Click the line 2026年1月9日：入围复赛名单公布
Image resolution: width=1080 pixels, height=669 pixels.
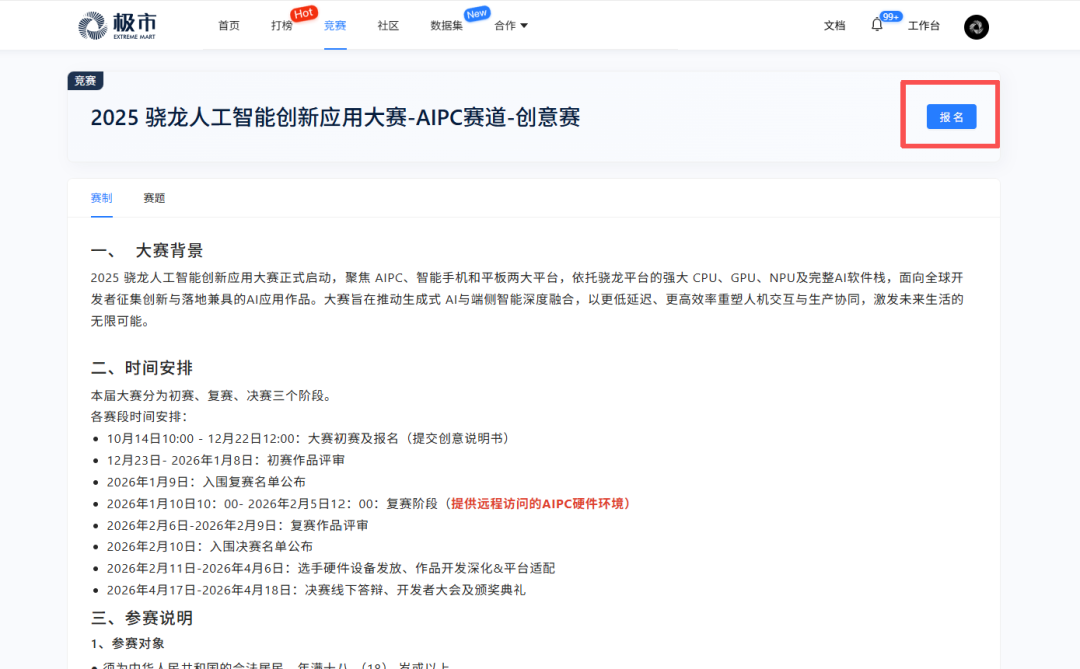(x=206, y=482)
